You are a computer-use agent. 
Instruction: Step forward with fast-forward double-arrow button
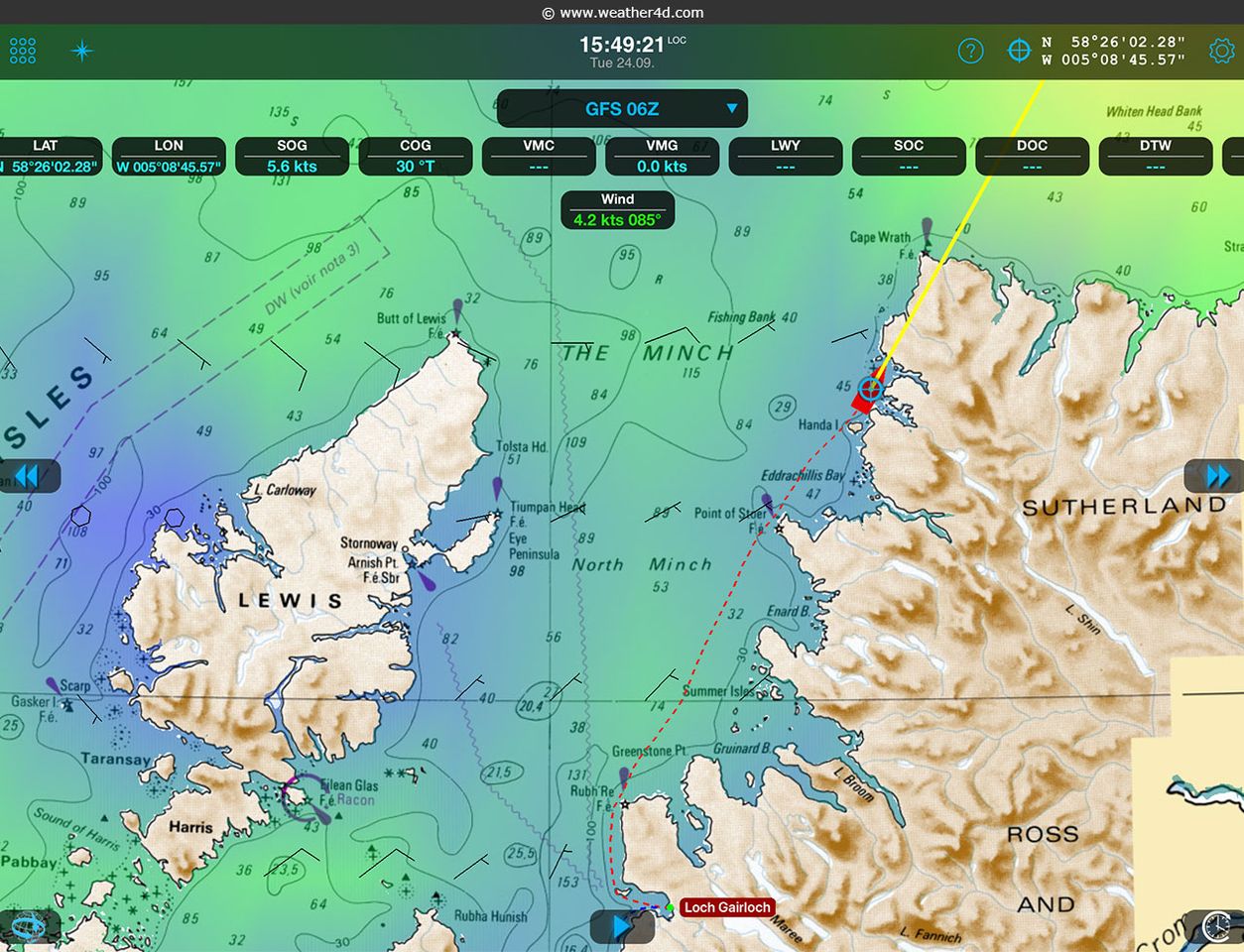coord(1216,477)
